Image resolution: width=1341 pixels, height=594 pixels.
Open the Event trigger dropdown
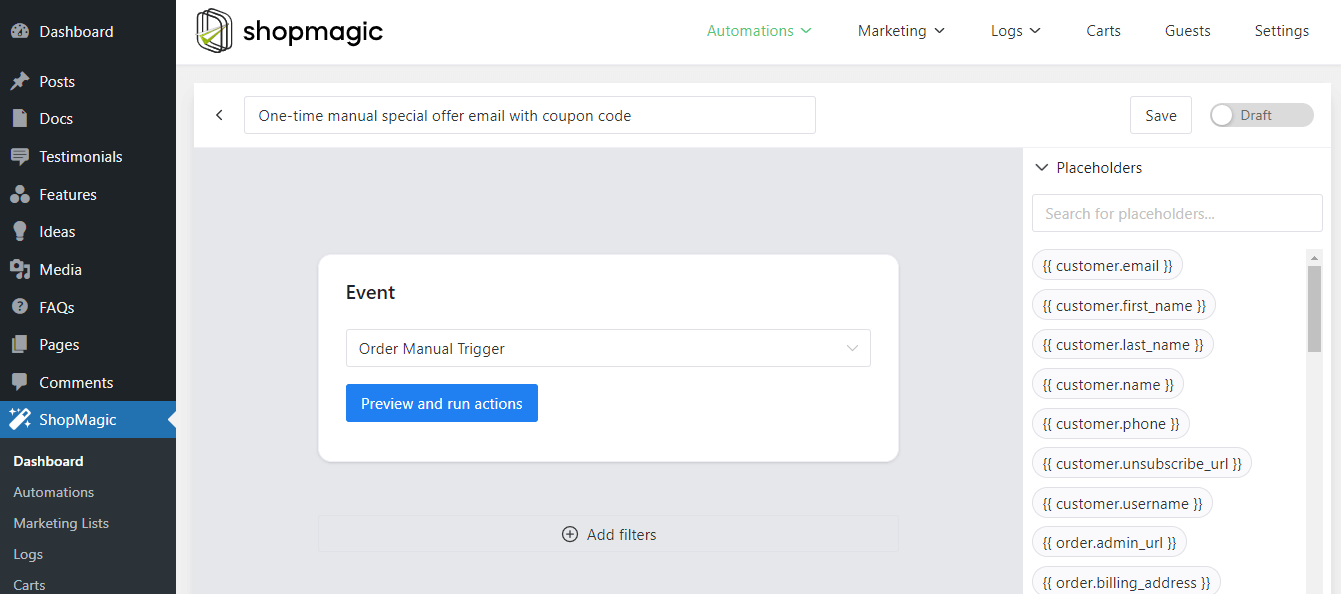(608, 348)
